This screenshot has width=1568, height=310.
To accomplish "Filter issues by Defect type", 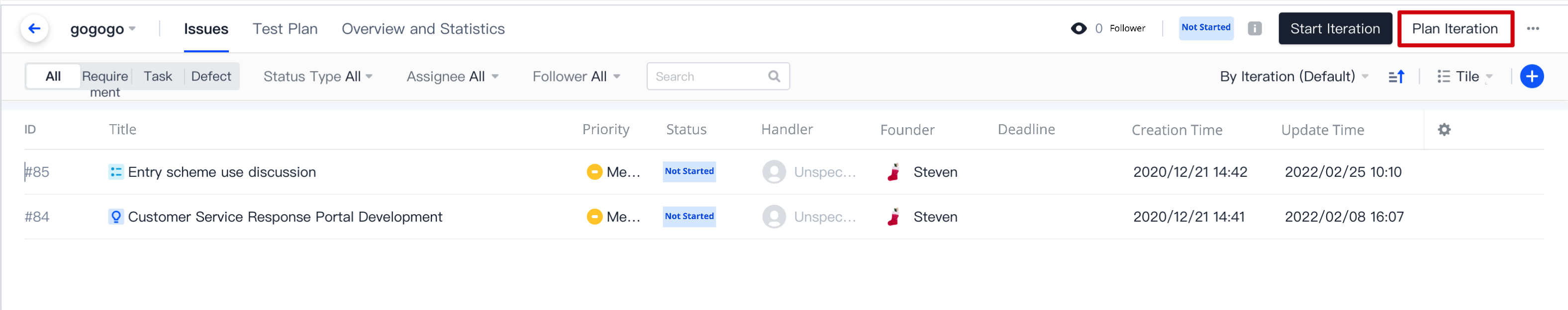I will (210, 77).
